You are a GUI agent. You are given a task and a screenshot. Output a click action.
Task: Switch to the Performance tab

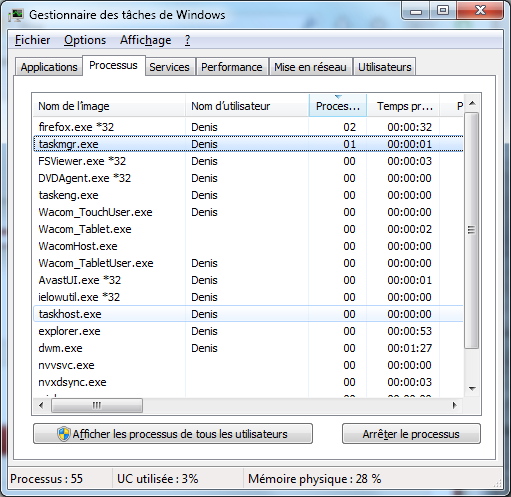point(232,67)
